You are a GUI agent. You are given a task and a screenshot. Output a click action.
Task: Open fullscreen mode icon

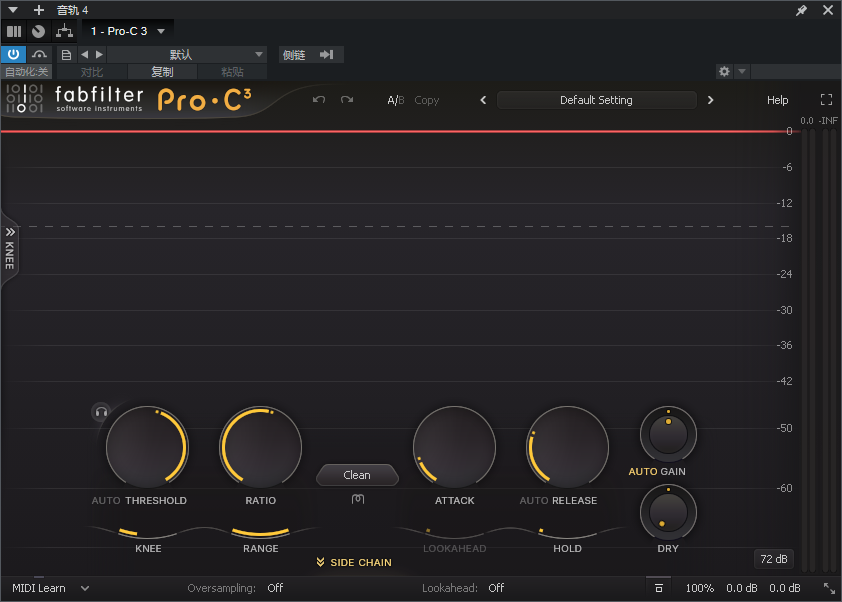click(x=826, y=99)
